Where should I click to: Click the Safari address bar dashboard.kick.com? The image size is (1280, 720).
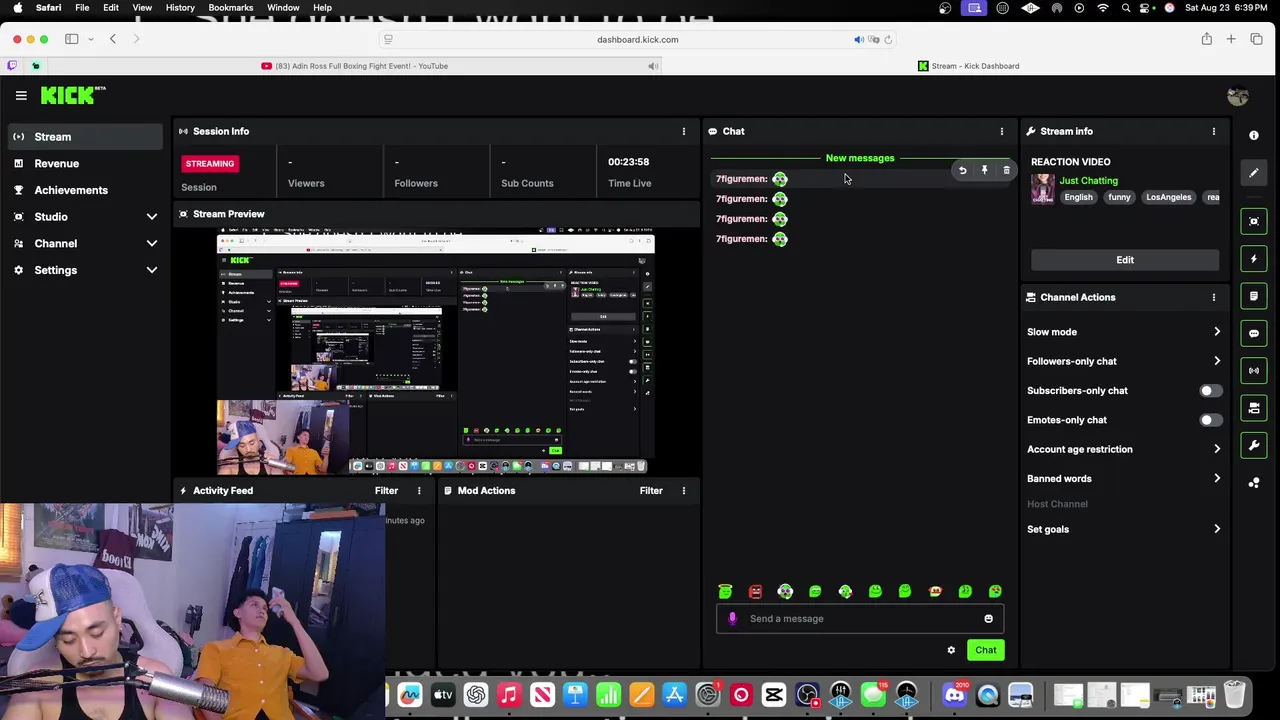[x=637, y=40]
